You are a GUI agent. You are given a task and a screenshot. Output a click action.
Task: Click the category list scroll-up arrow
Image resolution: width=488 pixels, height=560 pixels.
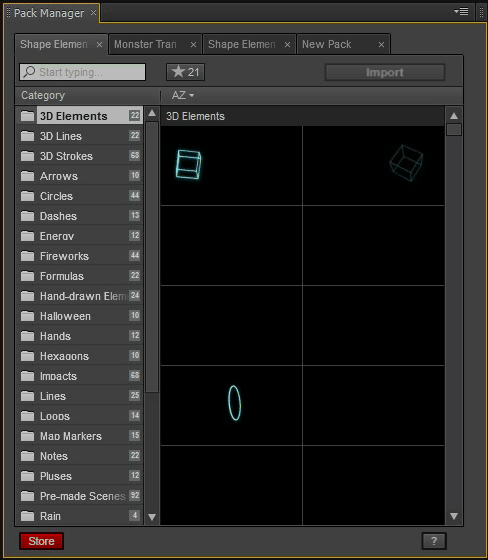click(x=152, y=113)
